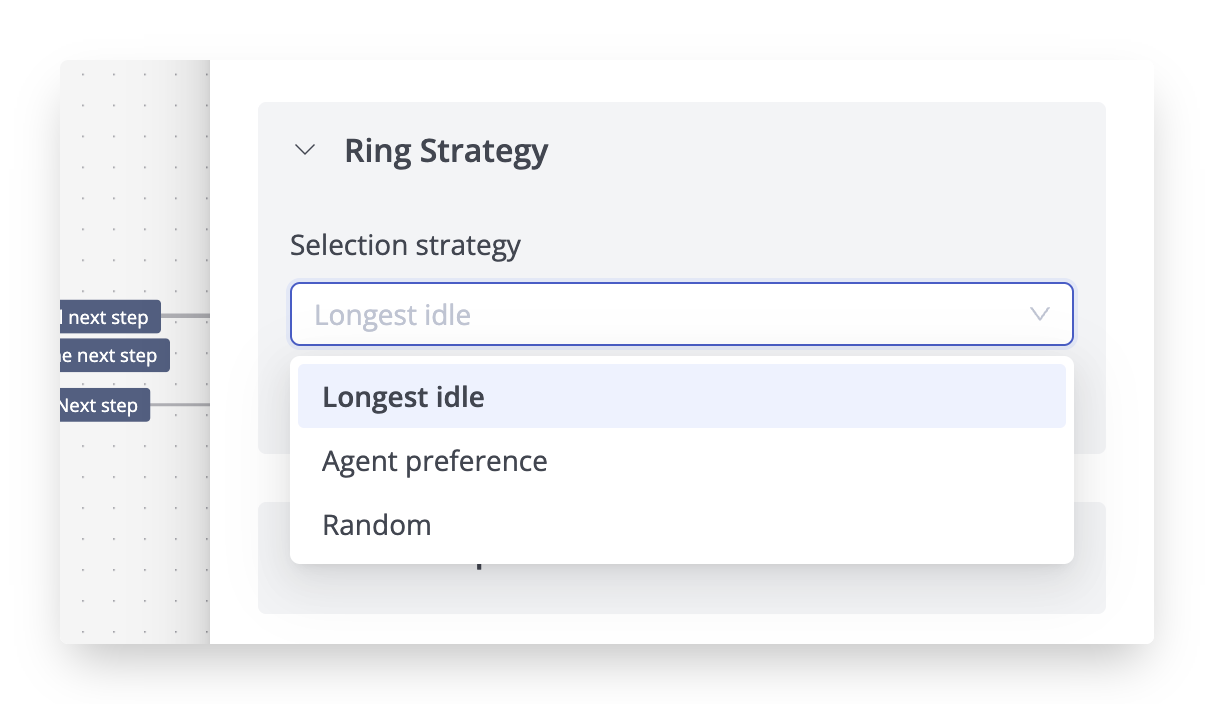Image resolution: width=1214 pixels, height=704 pixels.
Task: Click the connector line from top next step label
Action: point(185,316)
